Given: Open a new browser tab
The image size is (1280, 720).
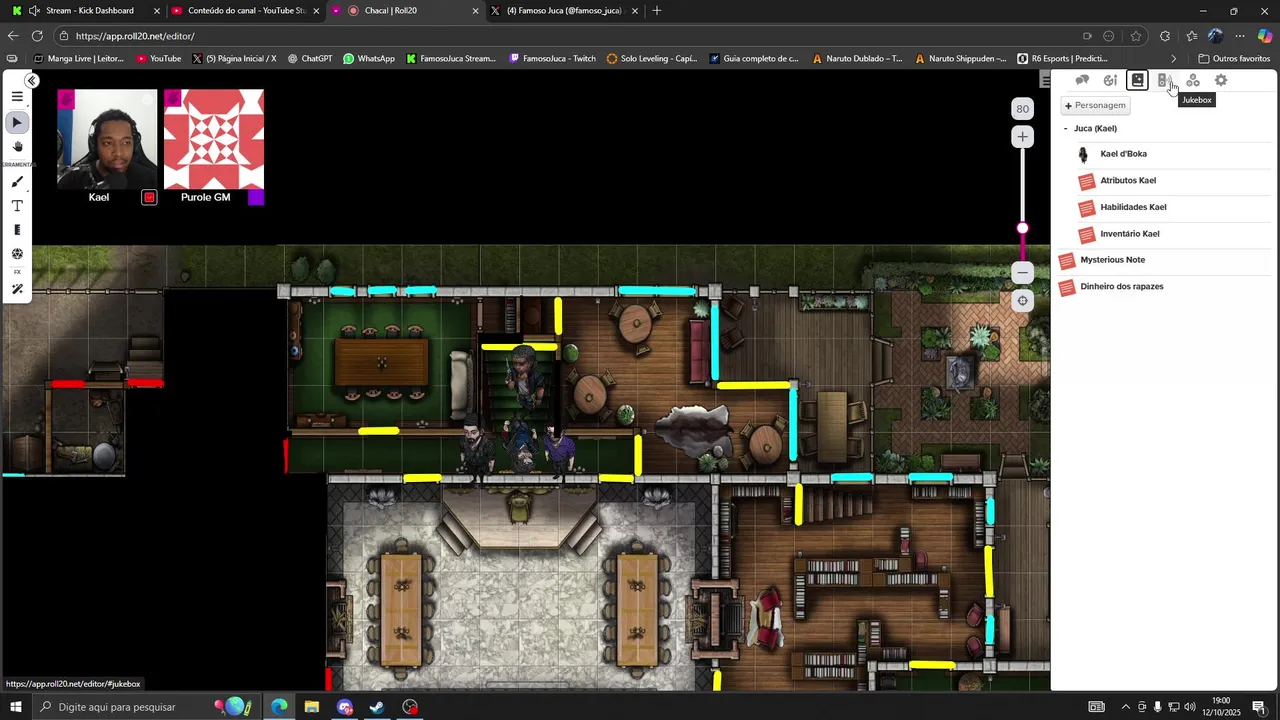Looking at the screenshot, I should click(657, 11).
